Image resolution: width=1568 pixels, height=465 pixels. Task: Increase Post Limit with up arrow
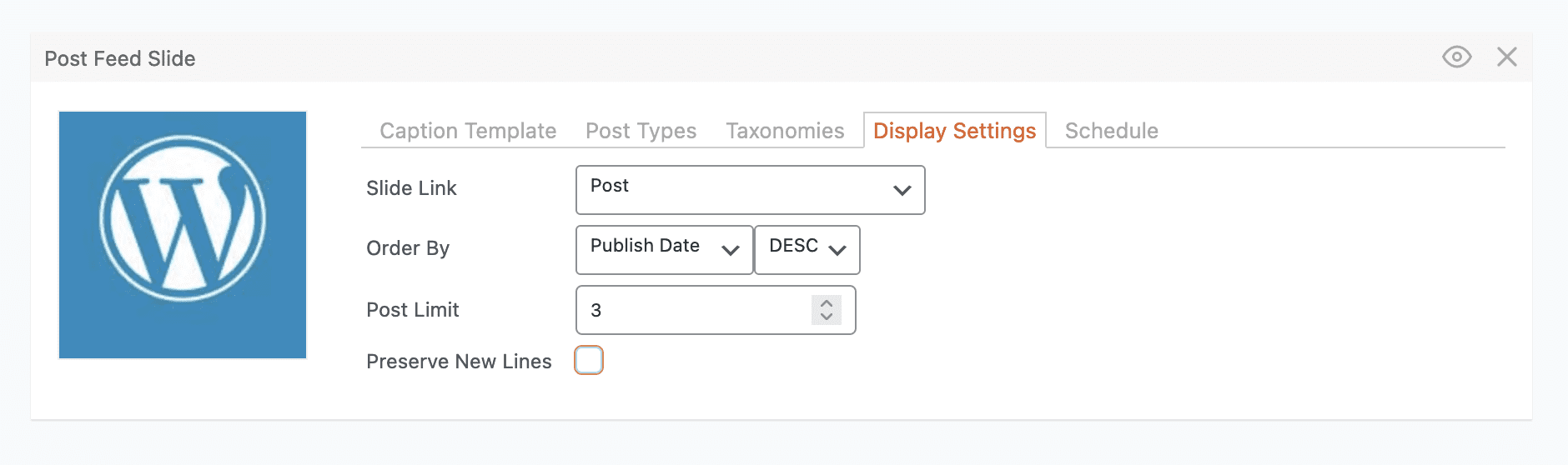827,303
